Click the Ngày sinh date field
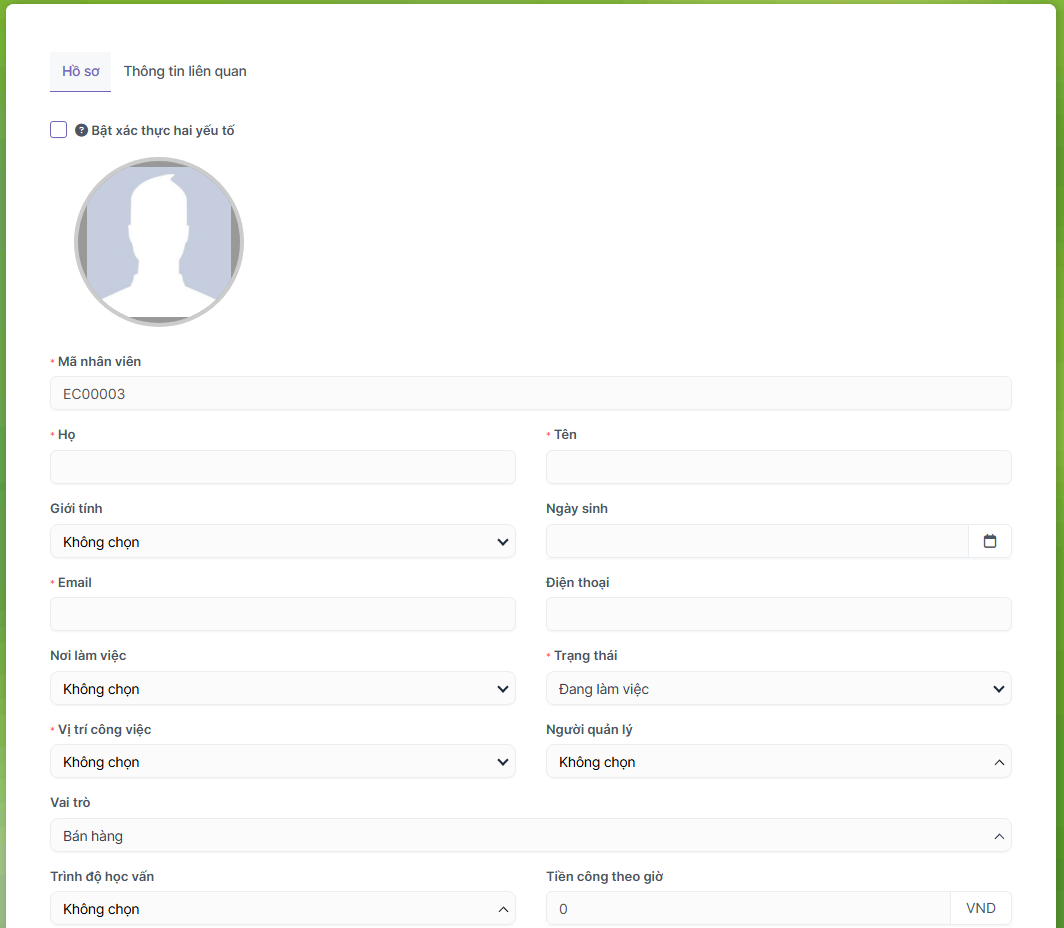Screen dimensions: 1064x928 click(x=756, y=541)
